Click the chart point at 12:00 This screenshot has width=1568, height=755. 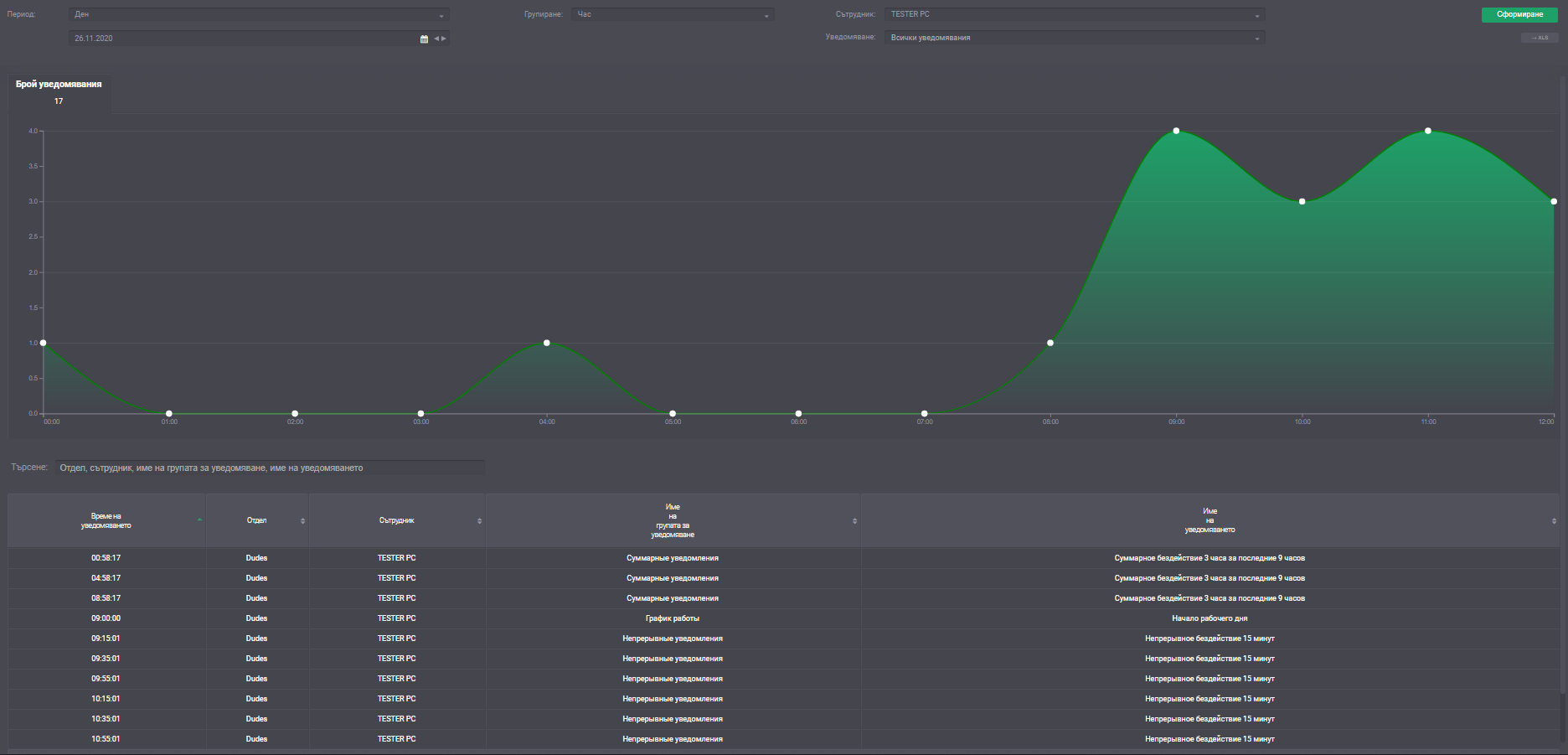(1554, 201)
